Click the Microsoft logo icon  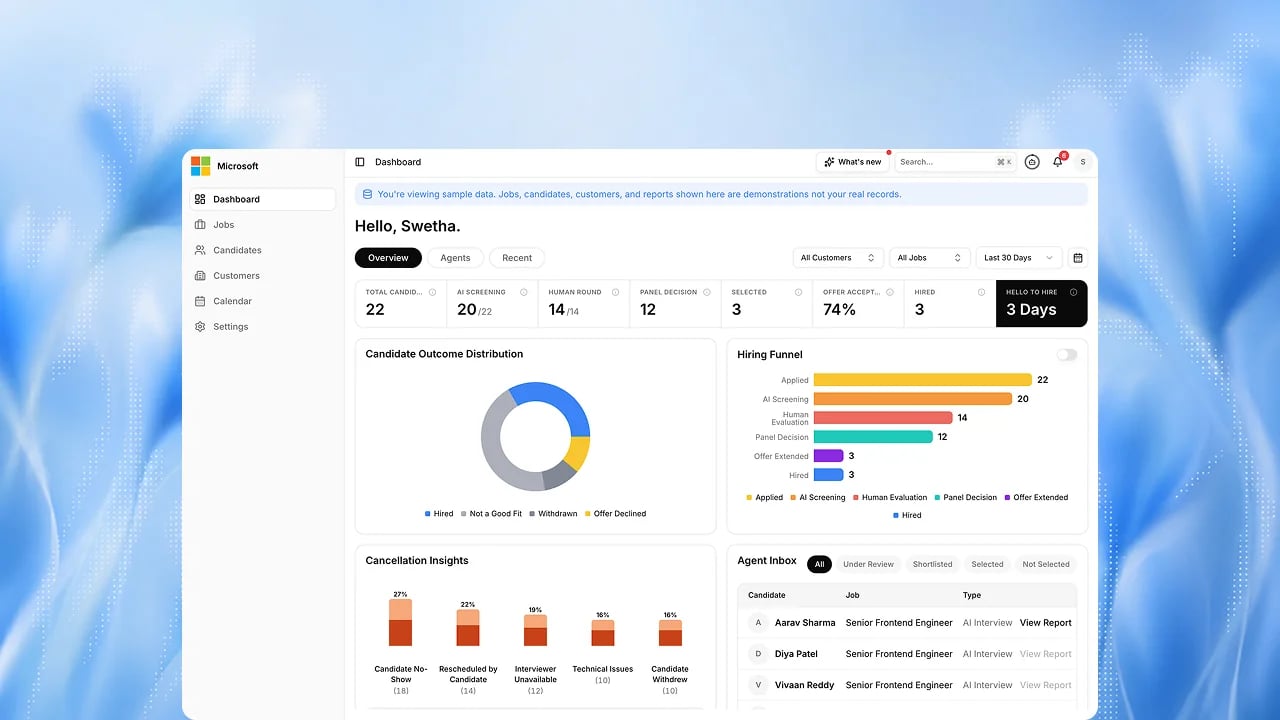[x=200, y=166]
